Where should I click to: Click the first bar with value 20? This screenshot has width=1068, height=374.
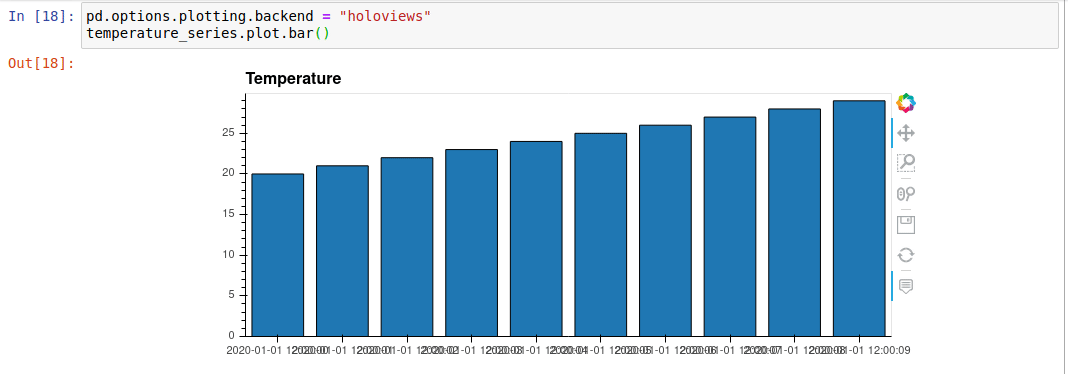[x=277, y=255]
